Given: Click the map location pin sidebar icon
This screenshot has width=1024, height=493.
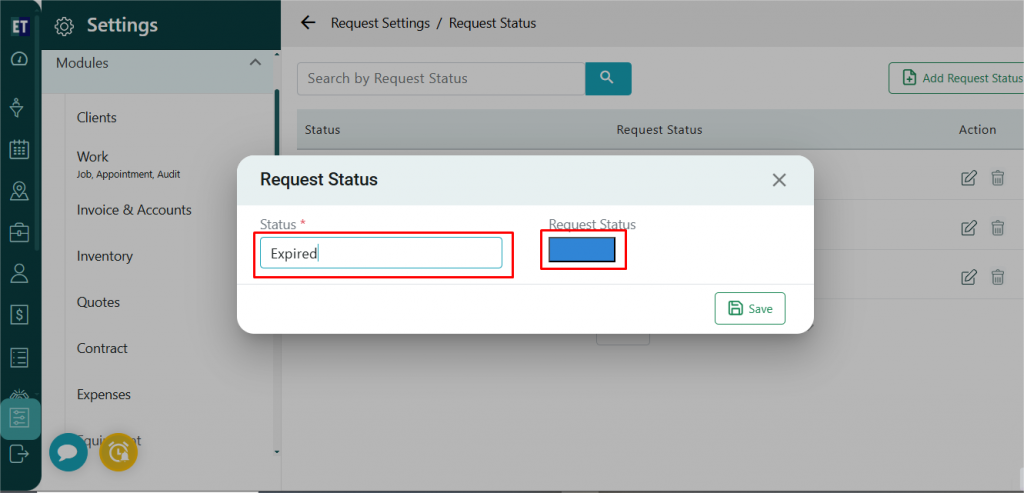Looking at the screenshot, I should click(19, 190).
